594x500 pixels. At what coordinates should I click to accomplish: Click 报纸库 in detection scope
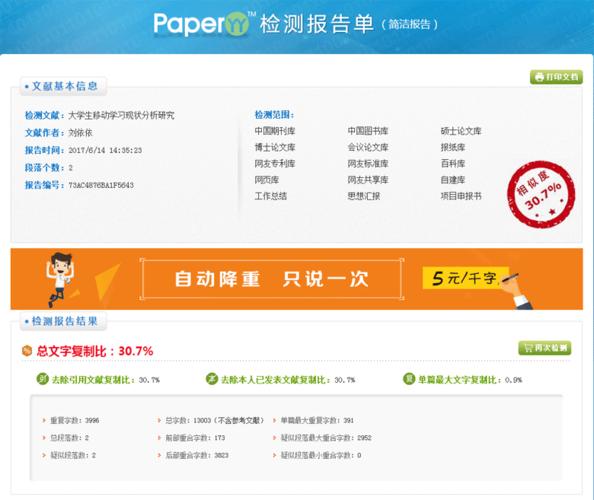(453, 147)
